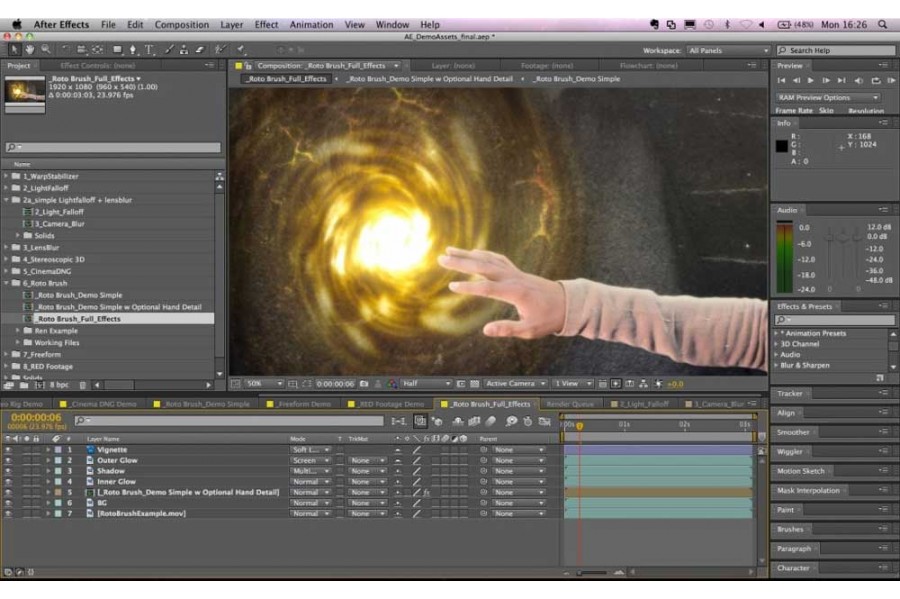
Task: Open the Composition menu
Action: 181,25
